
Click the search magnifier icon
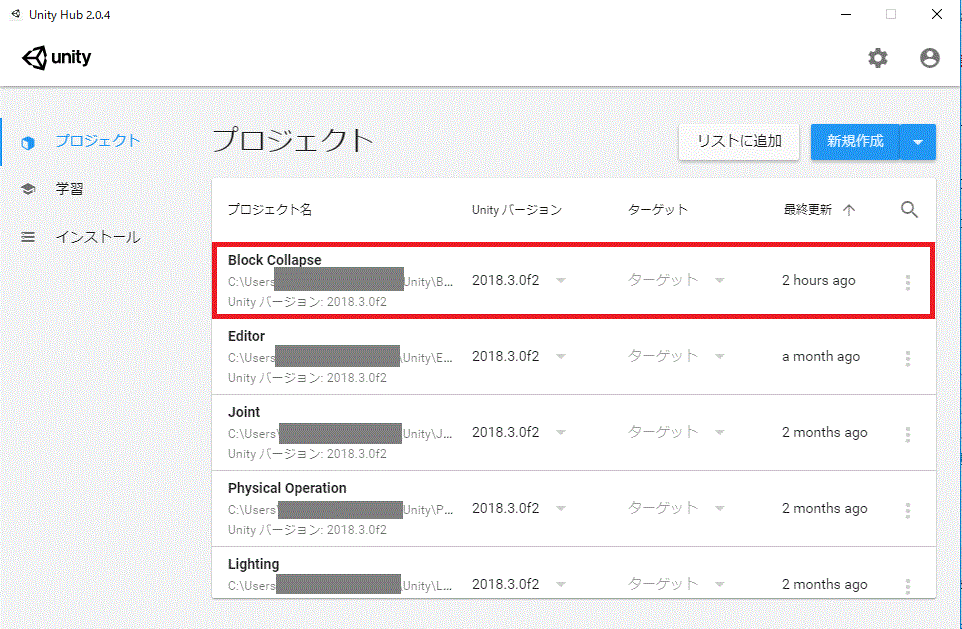pos(909,210)
